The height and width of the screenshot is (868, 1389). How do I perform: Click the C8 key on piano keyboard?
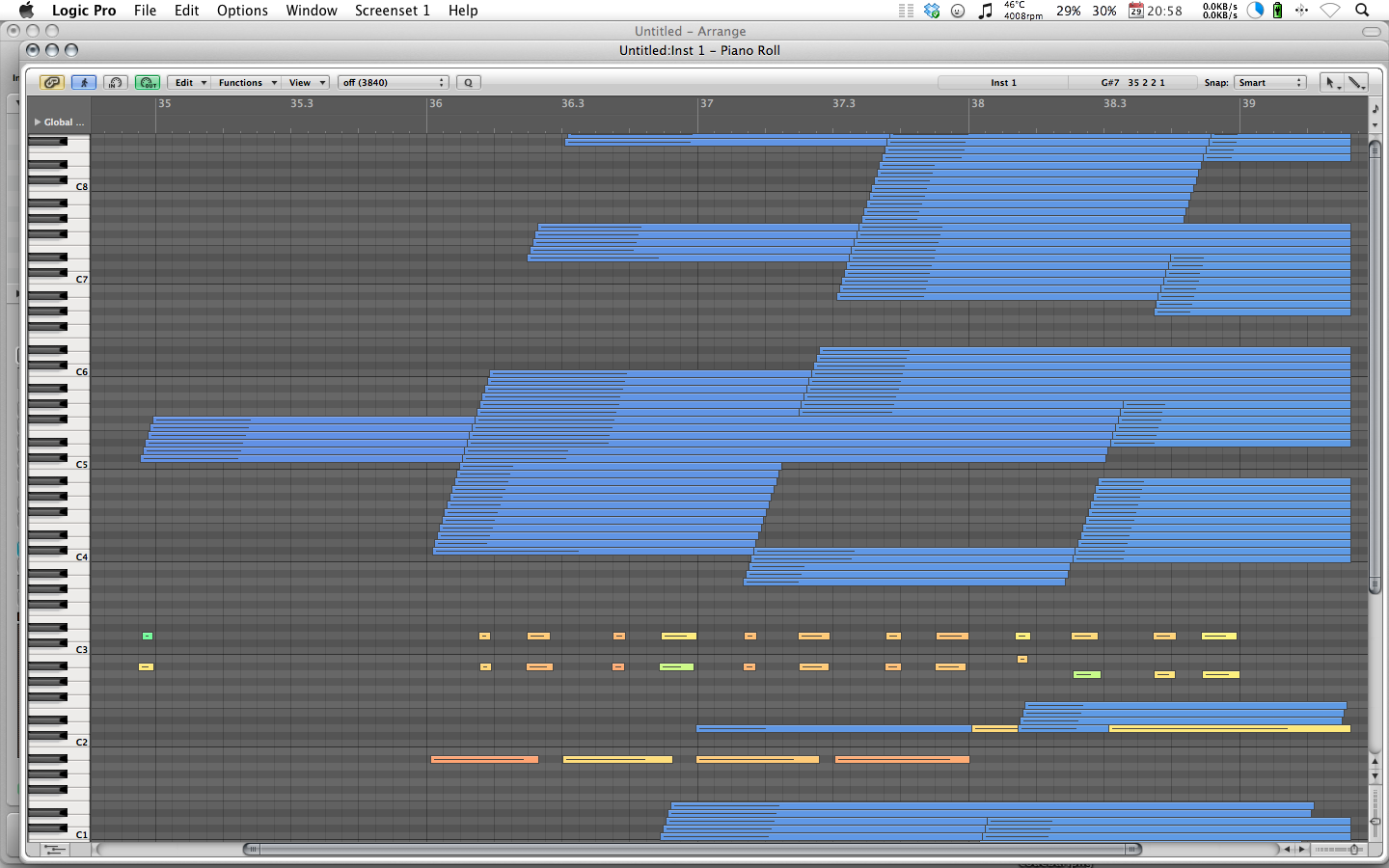59,187
